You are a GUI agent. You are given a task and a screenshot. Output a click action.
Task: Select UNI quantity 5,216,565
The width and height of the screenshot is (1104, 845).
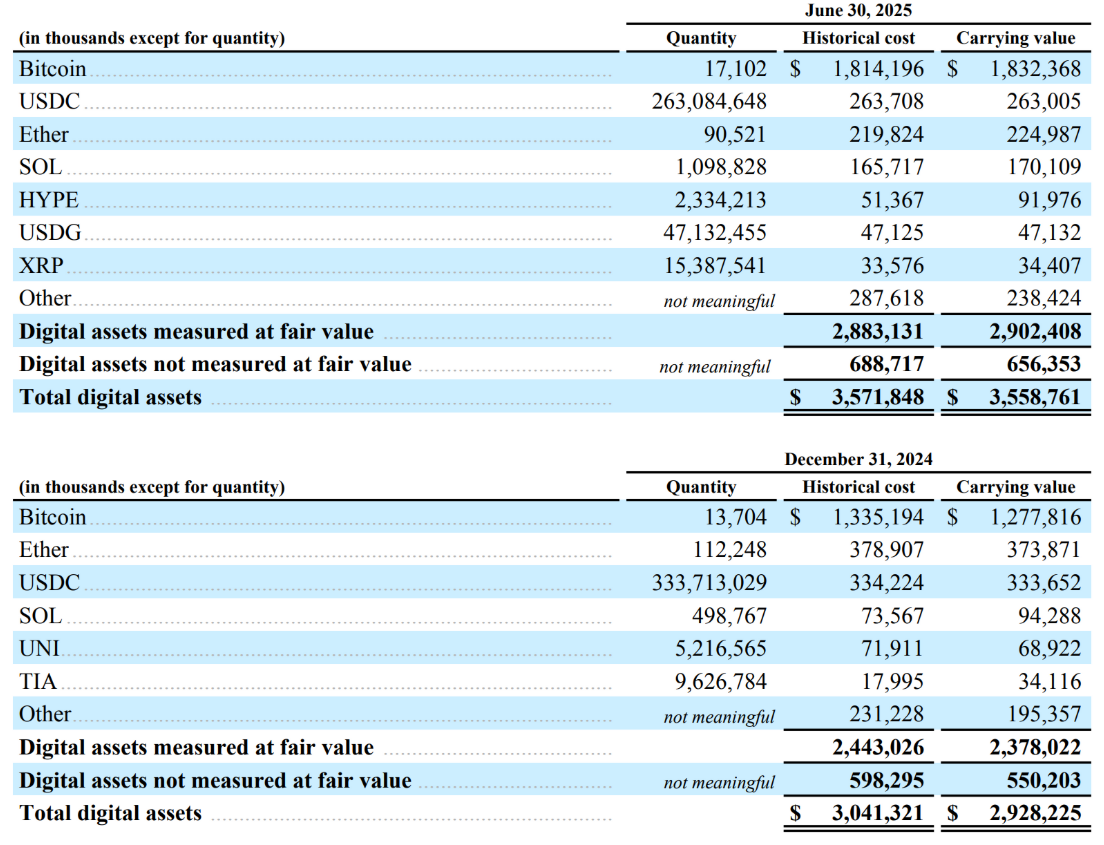[720, 649]
